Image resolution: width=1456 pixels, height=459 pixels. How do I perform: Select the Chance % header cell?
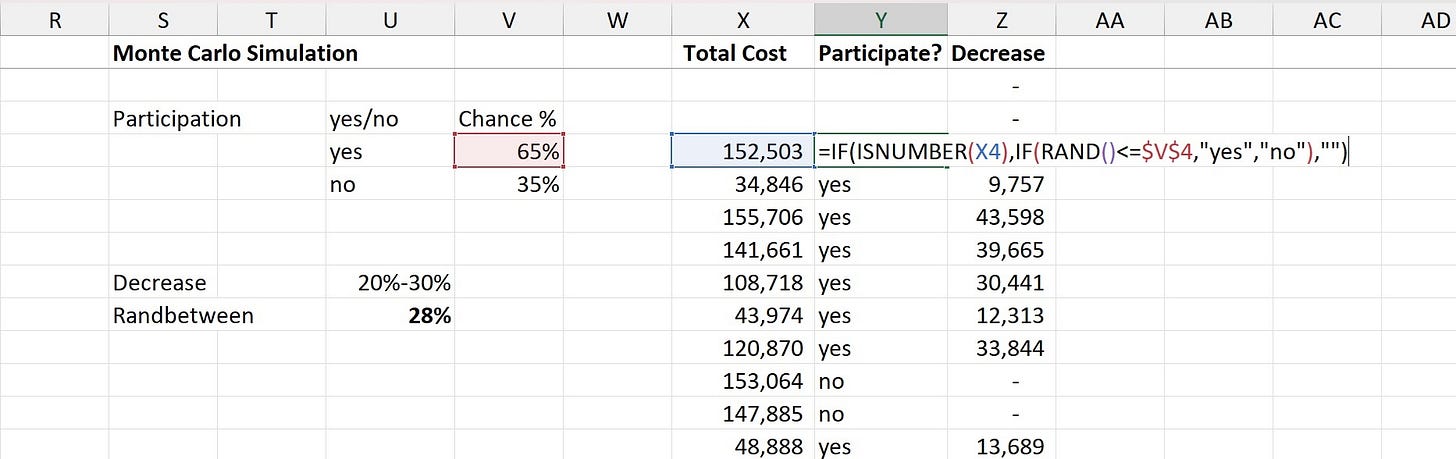tap(509, 119)
